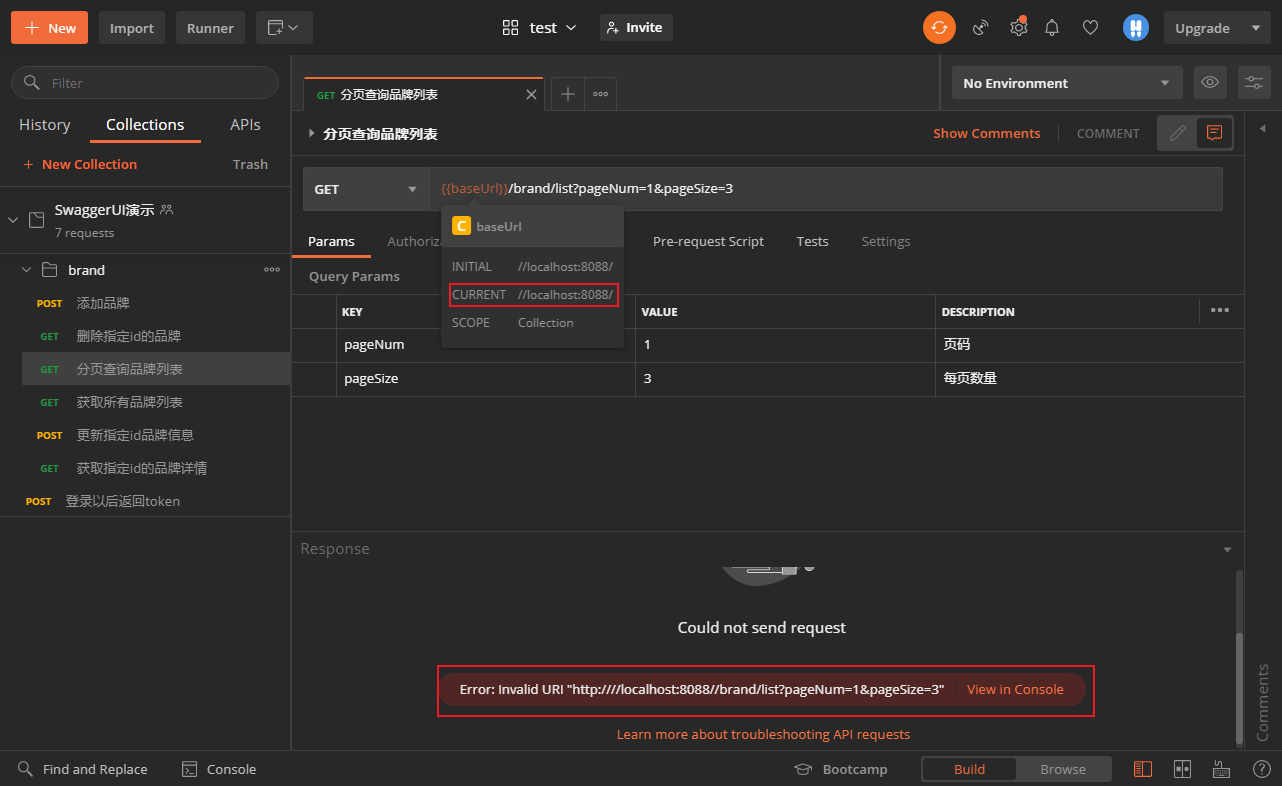This screenshot has width=1282, height=786.
Task: Select the Collections tab
Action: click(145, 125)
